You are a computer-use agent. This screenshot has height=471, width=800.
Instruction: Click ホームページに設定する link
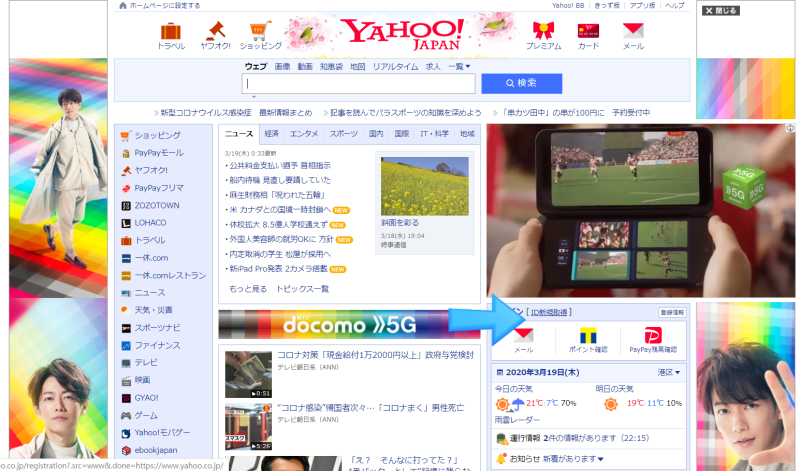(x=164, y=6)
